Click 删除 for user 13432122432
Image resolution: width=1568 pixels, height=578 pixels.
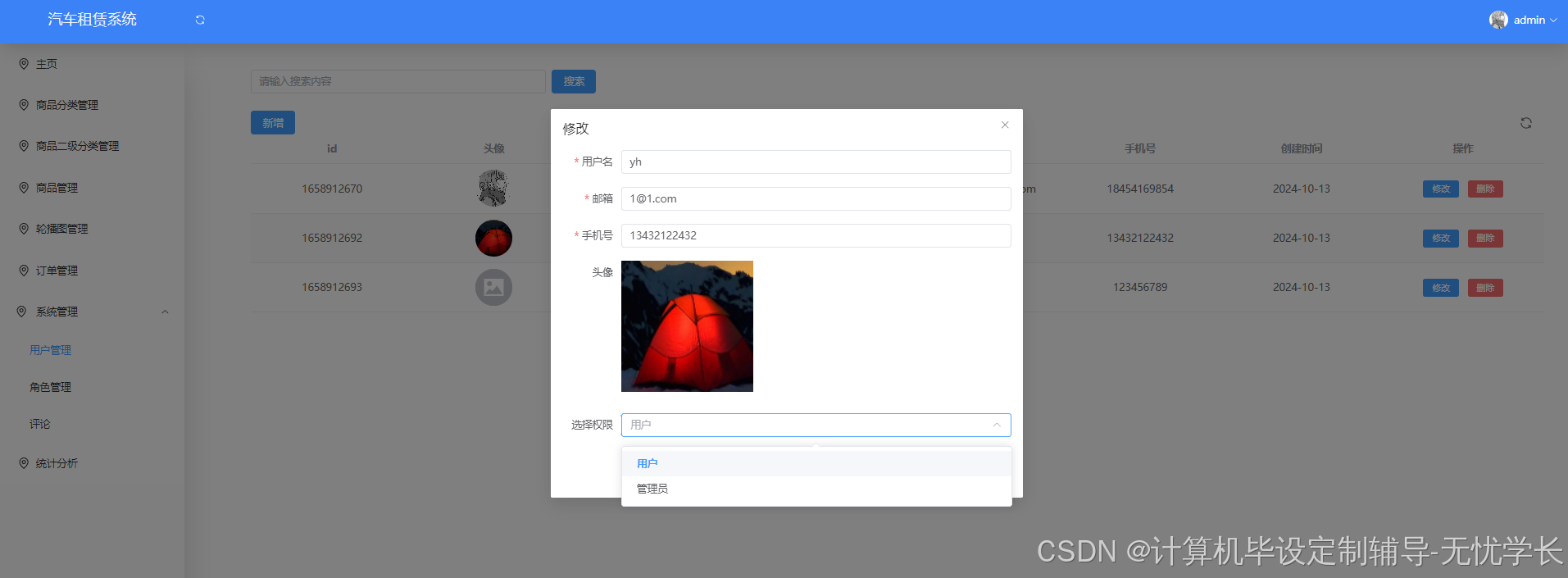point(1485,238)
